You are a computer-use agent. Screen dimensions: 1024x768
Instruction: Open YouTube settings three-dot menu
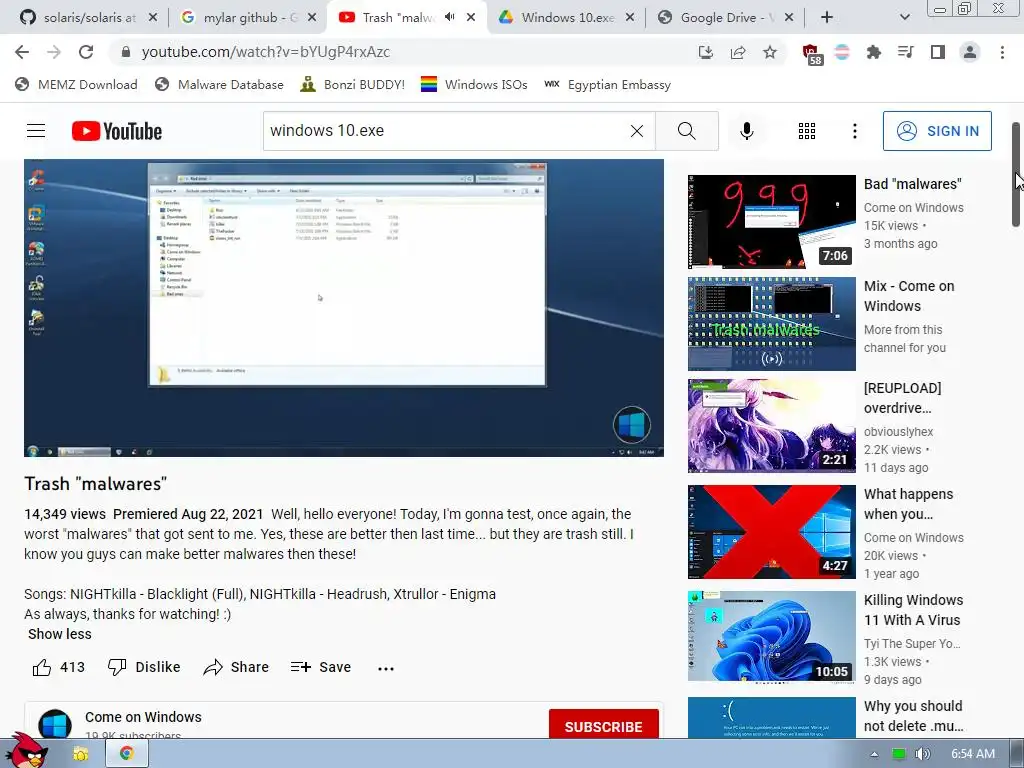pyautogui.click(x=854, y=131)
